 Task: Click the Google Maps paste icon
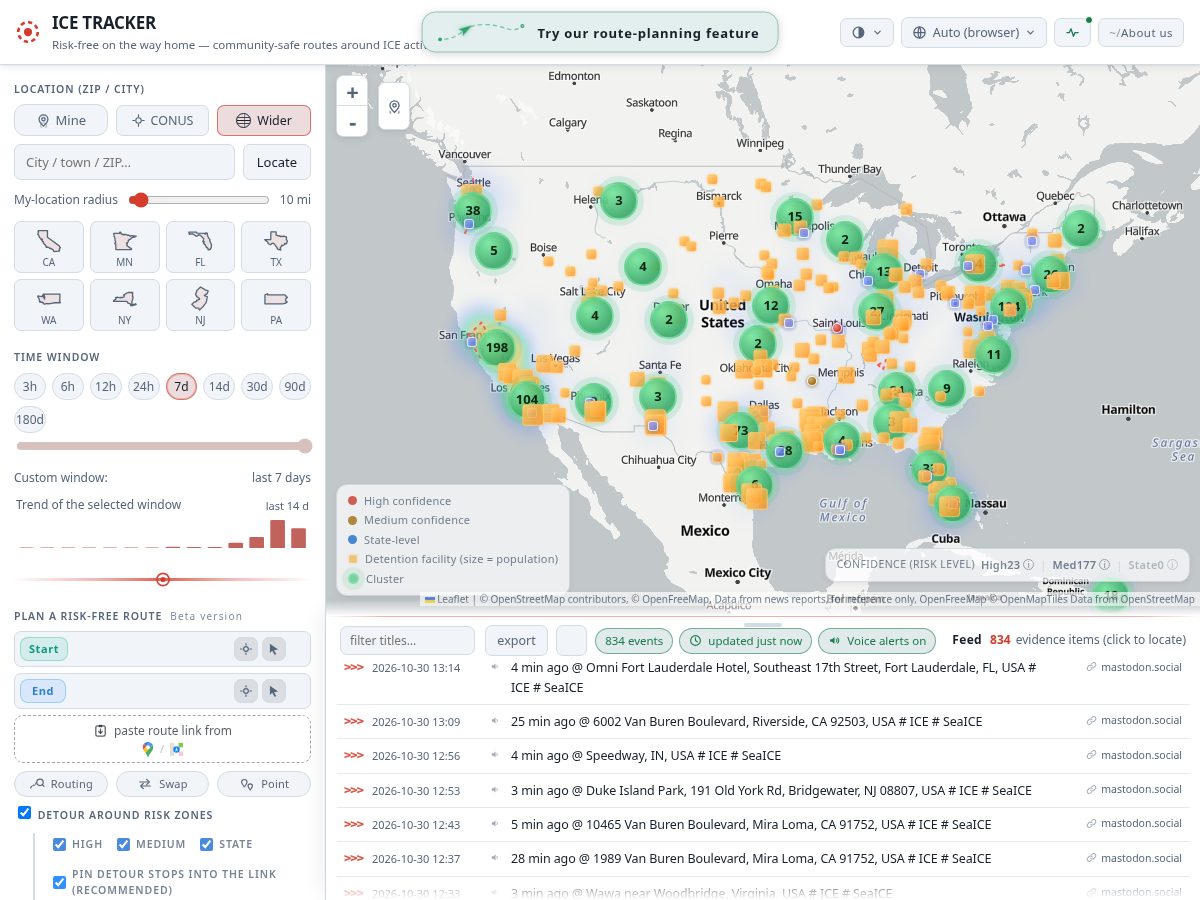click(x=148, y=748)
